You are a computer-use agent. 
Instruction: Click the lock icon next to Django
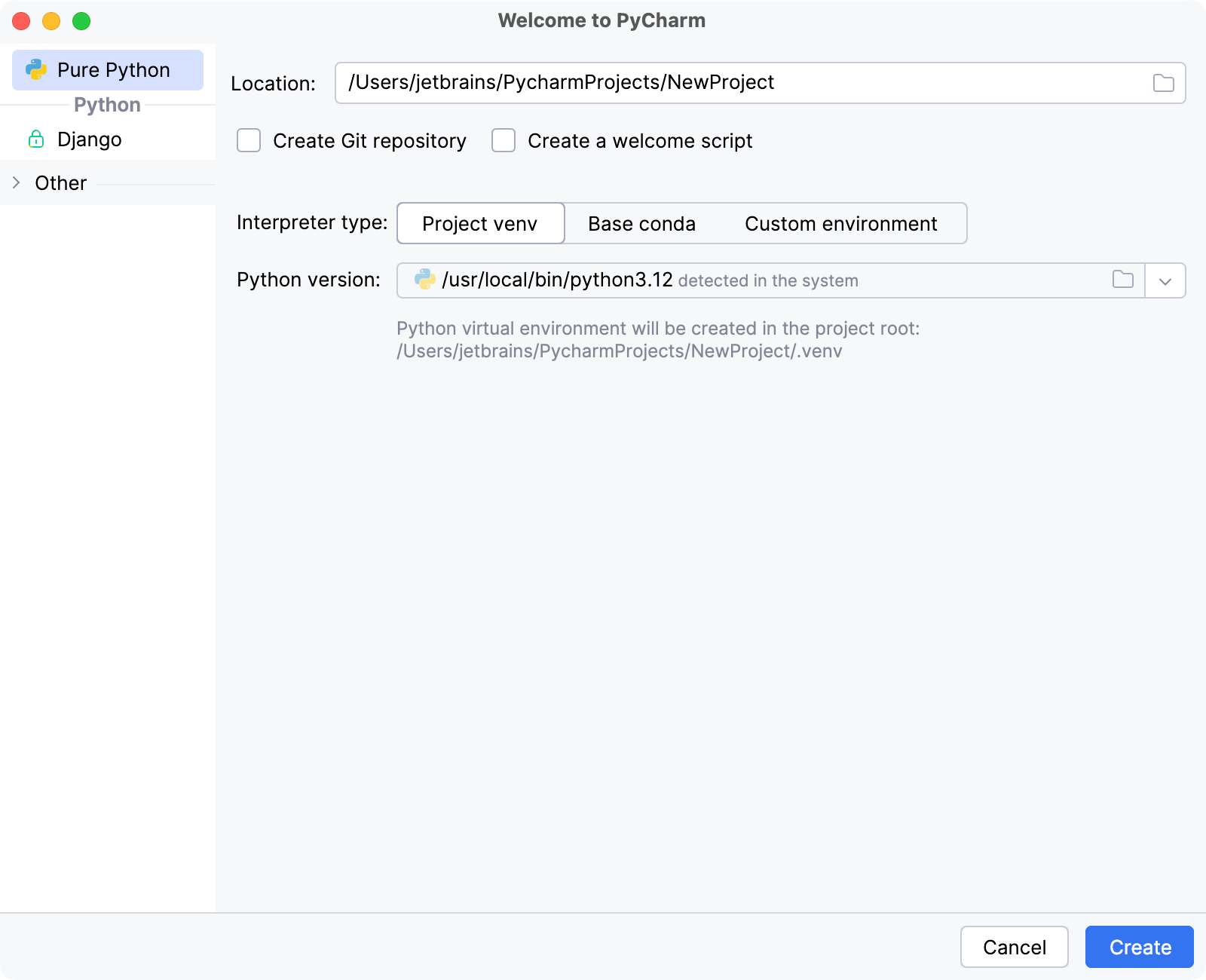coord(35,139)
